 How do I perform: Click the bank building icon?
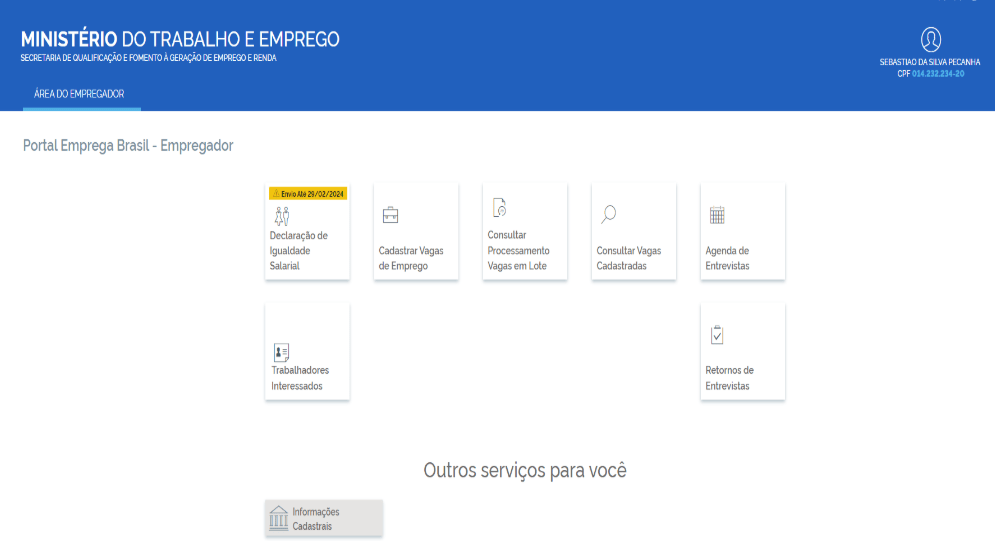coord(278,518)
